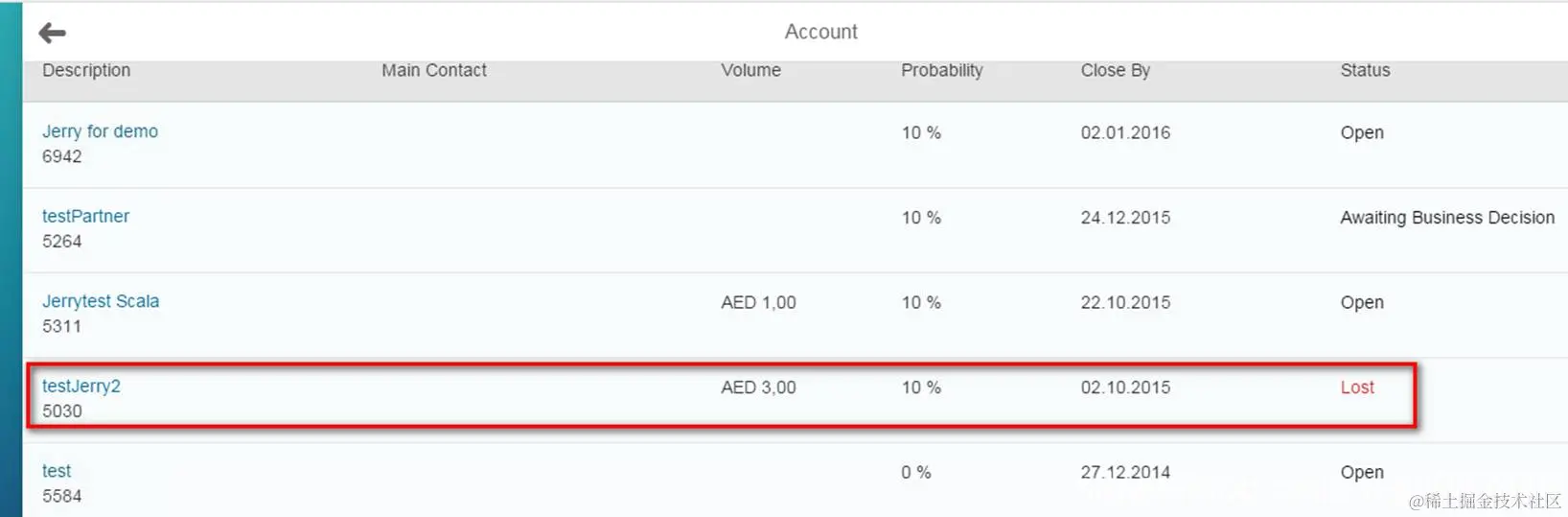1568x517 pixels.
Task: Go back using the left arrow icon
Action: point(52,34)
